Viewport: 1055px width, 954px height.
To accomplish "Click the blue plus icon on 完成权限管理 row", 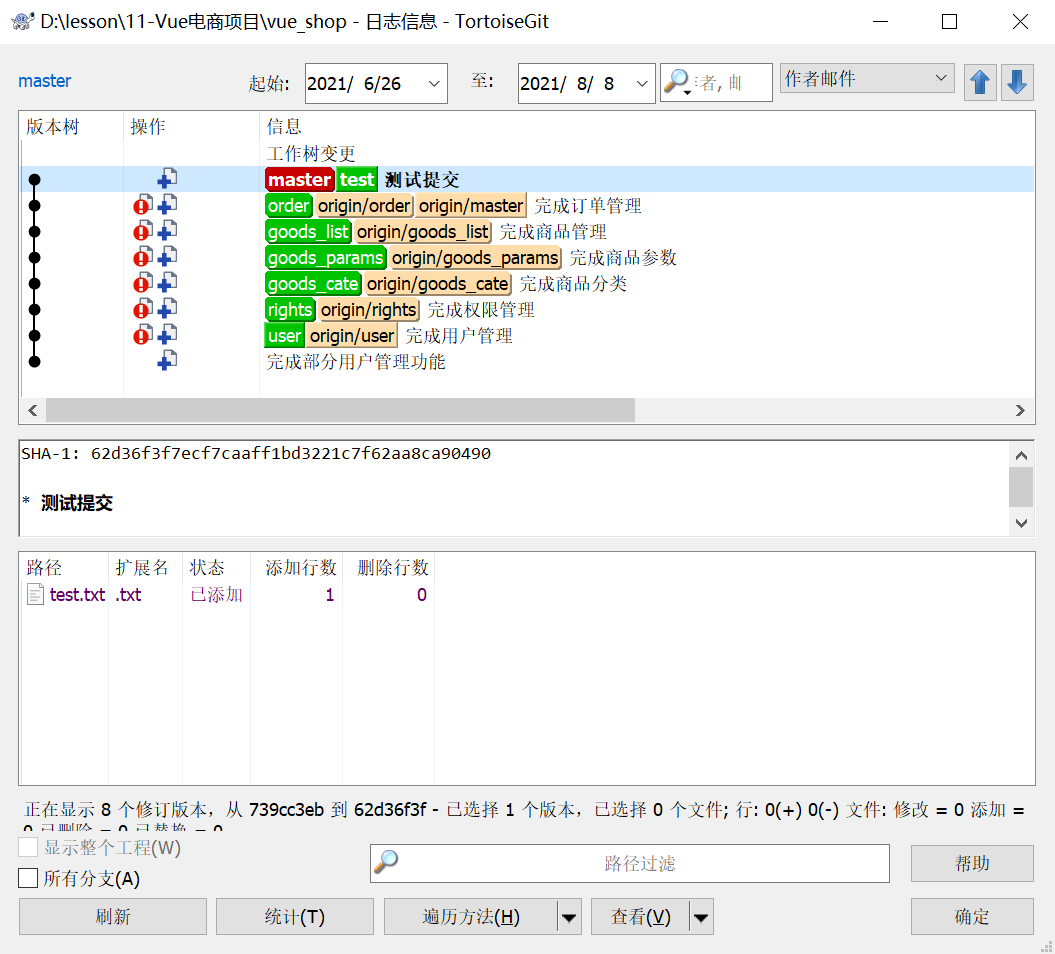I will coord(167,309).
